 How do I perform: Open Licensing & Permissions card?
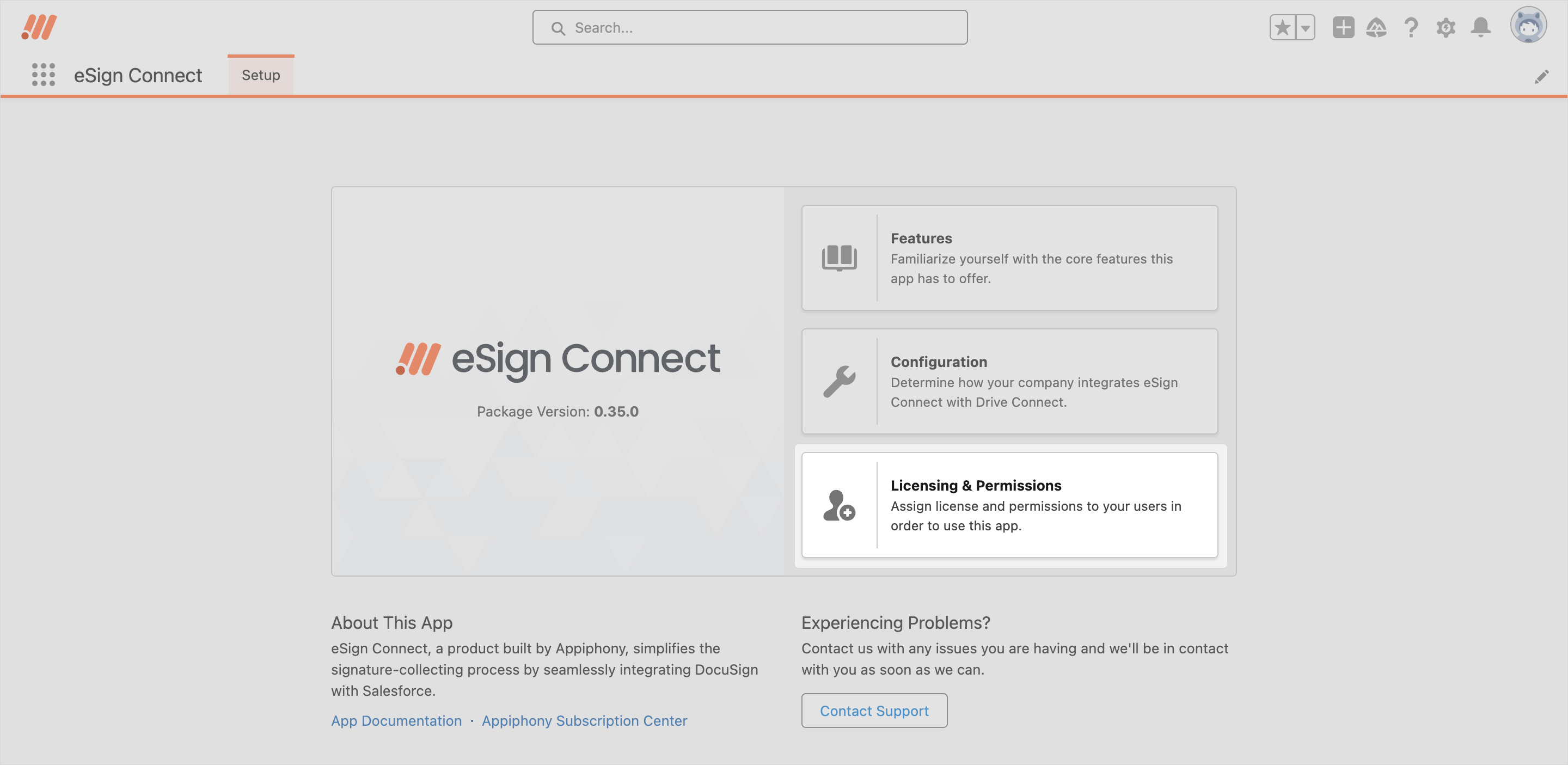[x=1009, y=505]
